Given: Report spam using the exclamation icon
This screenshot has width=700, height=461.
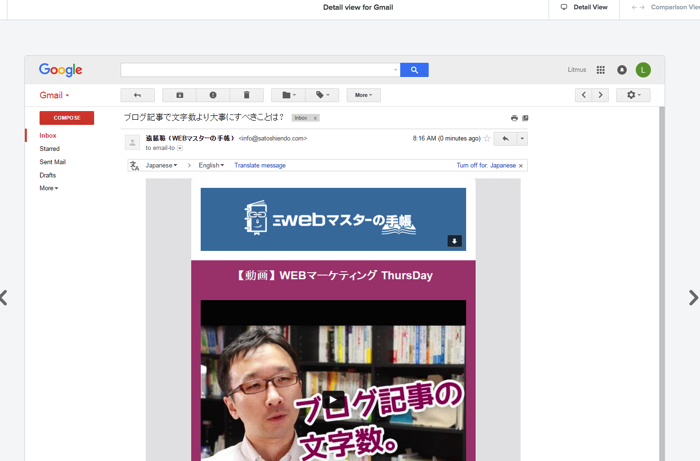Looking at the screenshot, I should point(213,95).
